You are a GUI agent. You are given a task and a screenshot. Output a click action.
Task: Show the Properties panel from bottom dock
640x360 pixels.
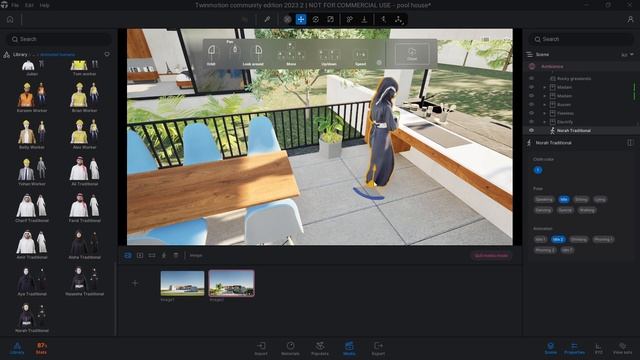574,348
